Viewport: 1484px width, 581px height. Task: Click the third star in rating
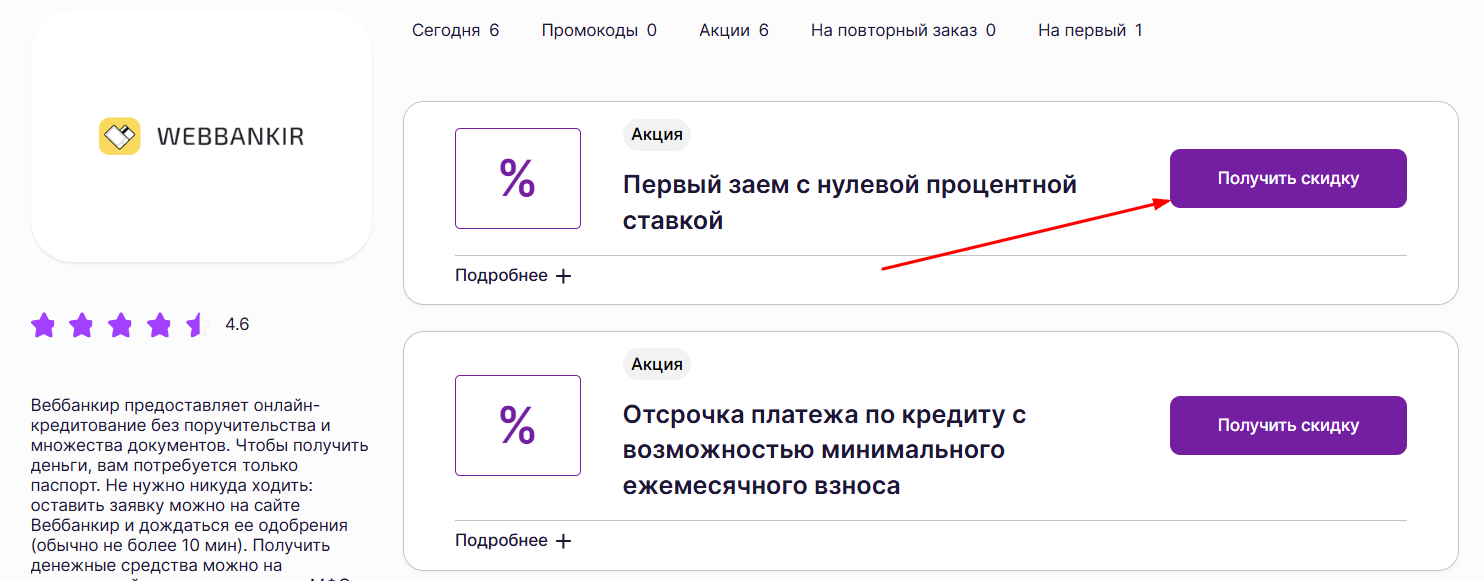point(122,325)
